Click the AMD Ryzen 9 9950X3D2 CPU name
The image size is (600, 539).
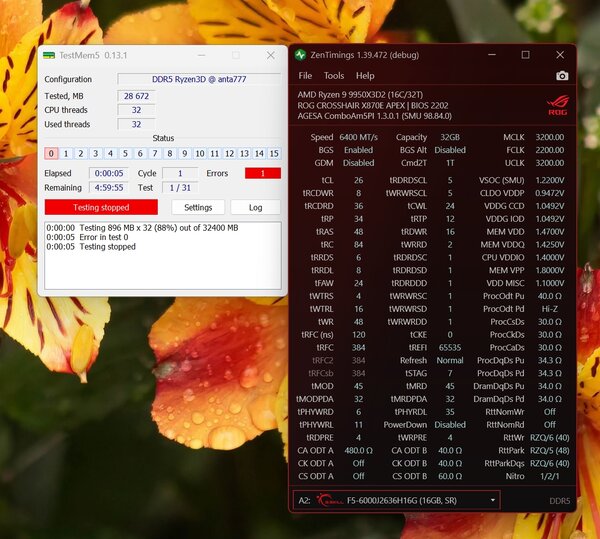coord(360,94)
